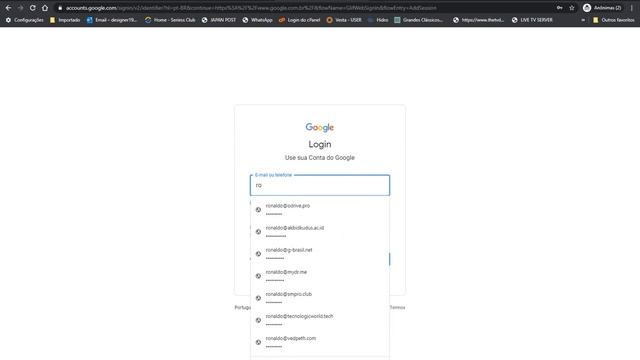Click the key icon beside ronaldo@tecnologicworld.tech
Image resolution: width=640 pixels, height=360 pixels.
[258, 320]
